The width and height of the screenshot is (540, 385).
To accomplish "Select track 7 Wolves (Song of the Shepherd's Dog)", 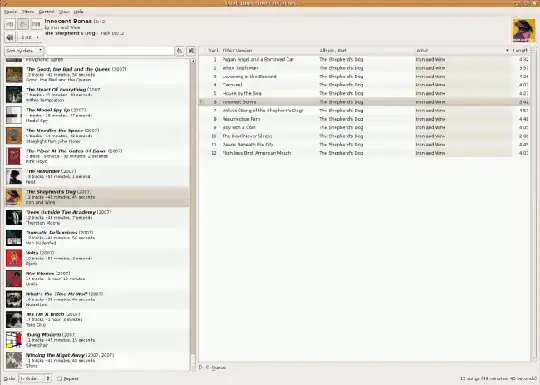I will [364, 111].
